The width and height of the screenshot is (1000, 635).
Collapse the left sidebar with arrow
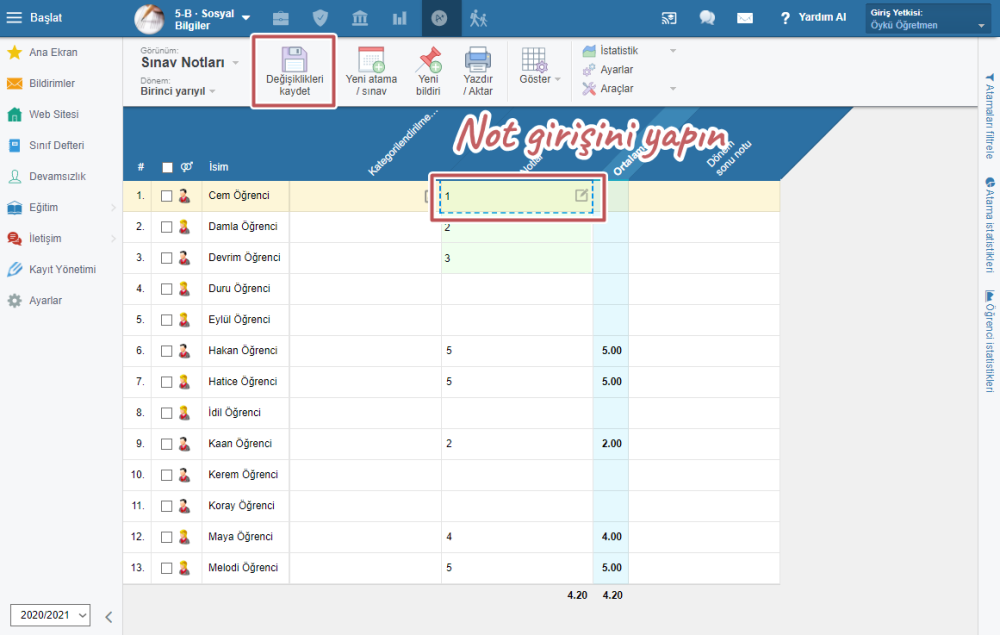(108, 617)
